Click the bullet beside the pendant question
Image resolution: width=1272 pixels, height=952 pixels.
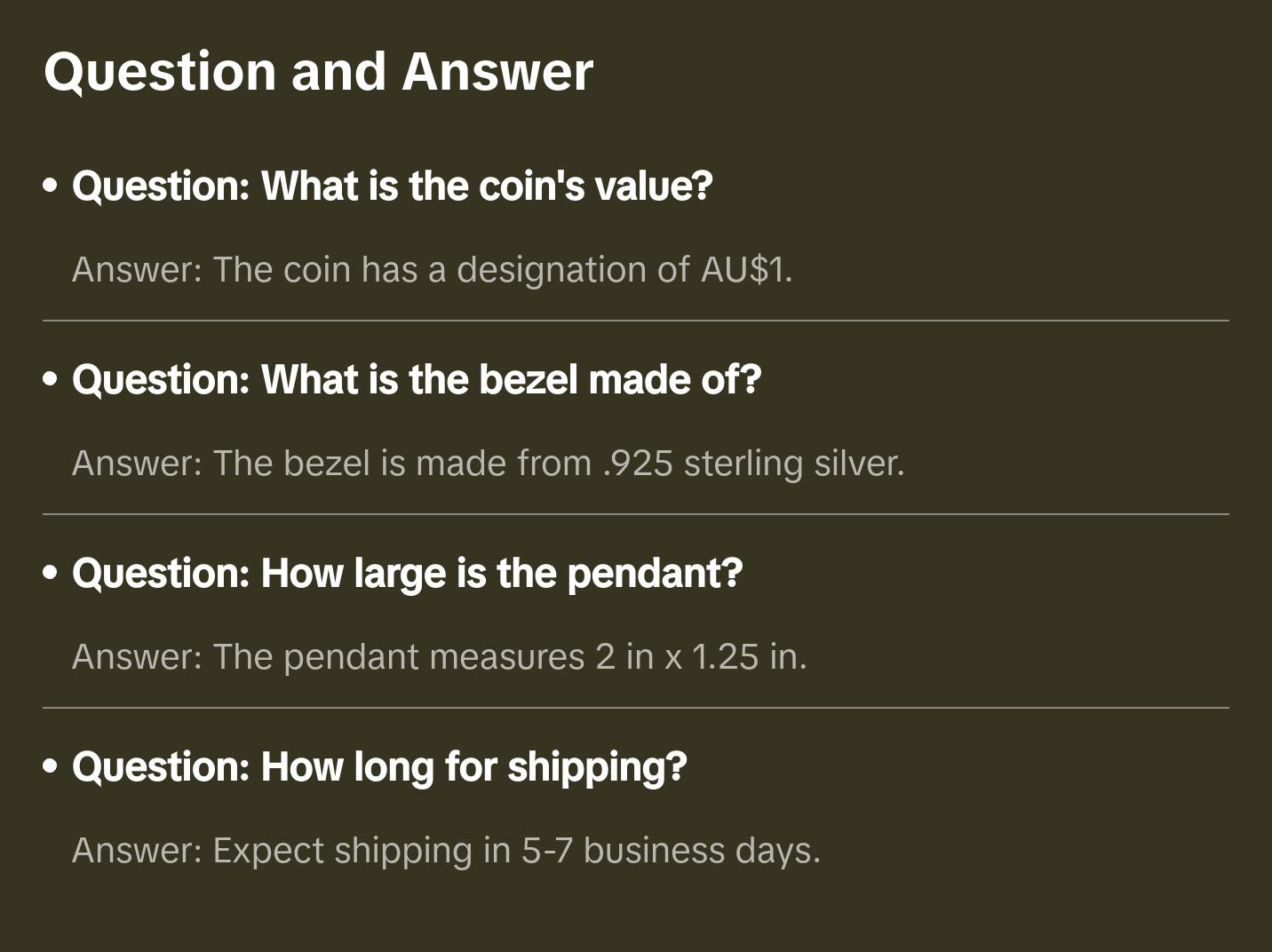[x=51, y=574]
